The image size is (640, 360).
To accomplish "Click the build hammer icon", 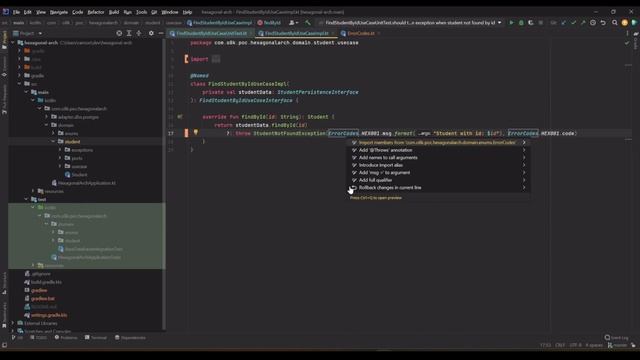I will click(x=308, y=23).
